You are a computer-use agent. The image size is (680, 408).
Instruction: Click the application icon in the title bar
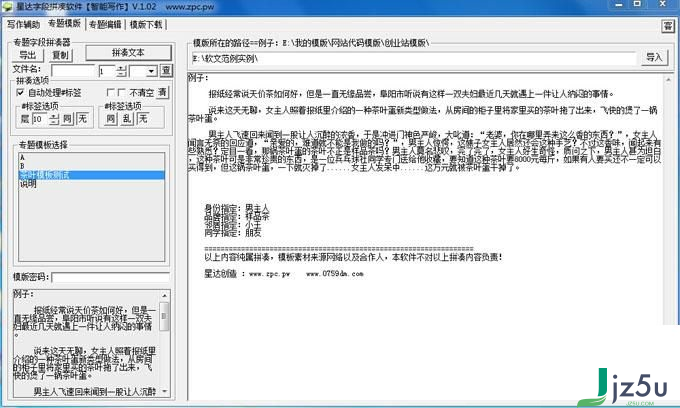point(7,7)
